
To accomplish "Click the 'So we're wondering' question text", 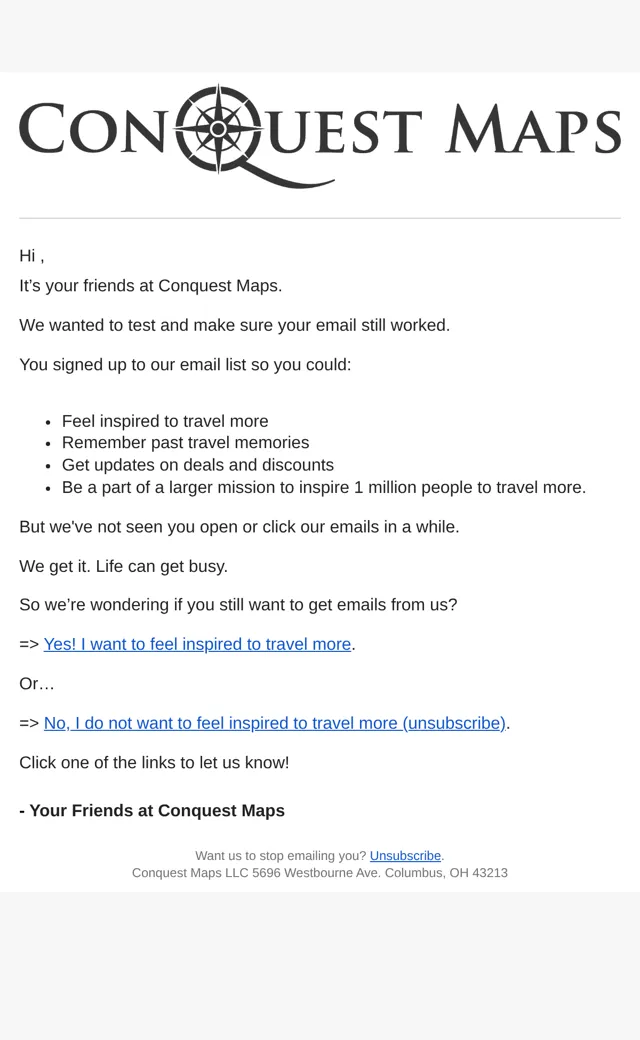I will (x=238, y=605).
